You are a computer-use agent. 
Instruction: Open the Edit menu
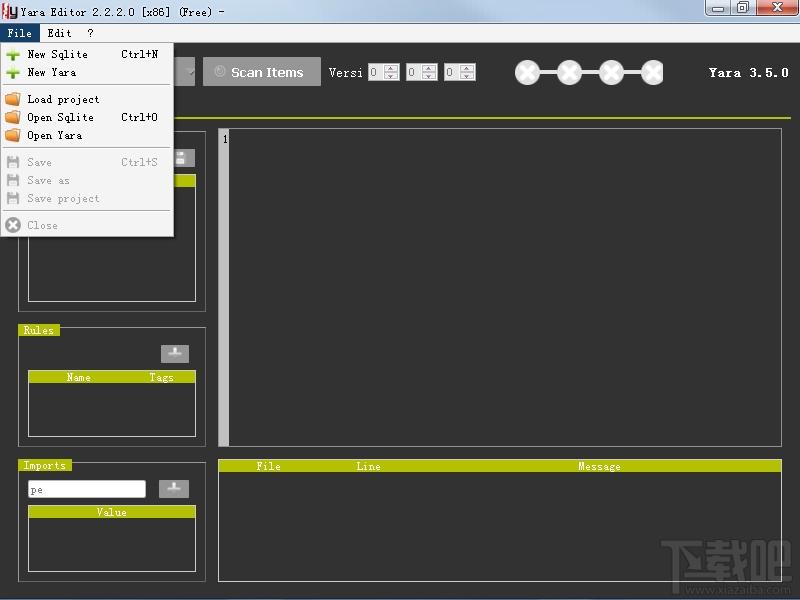coord(59,33)
